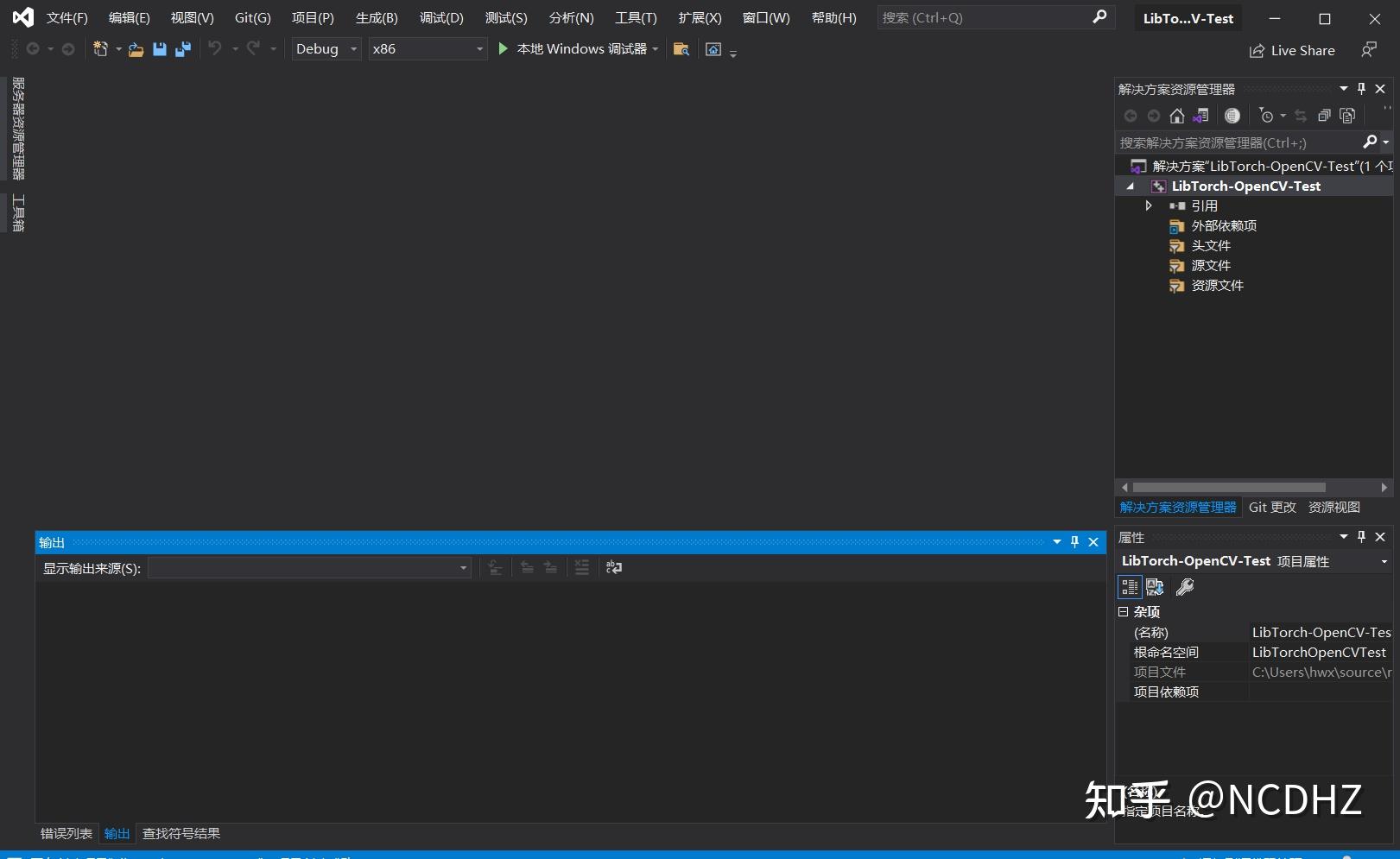The width and height of the screenshot is (1400, 859).
Task: Open the Properties icon in Solution Explorer
Action: click(1348, 115)
